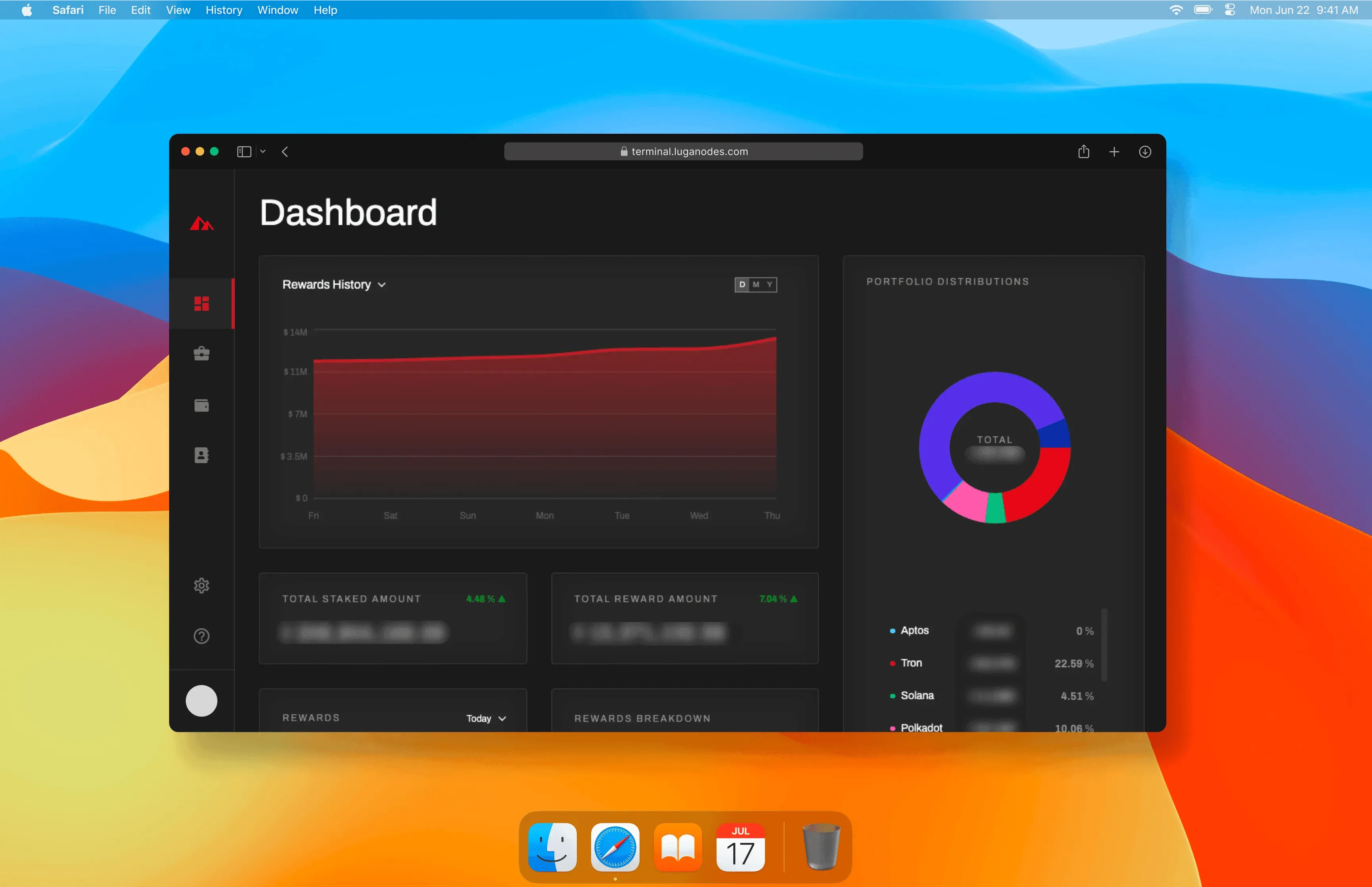
Task: Click the 7.04 % reward change indicator
Action: click(778, 599)
